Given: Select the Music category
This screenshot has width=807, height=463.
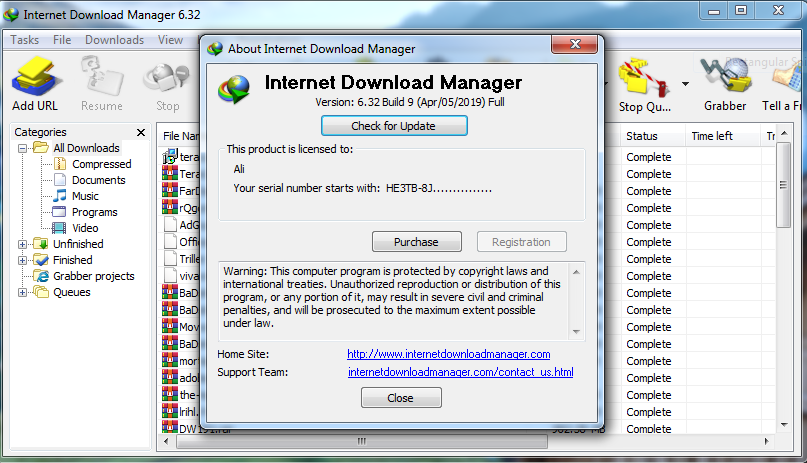Looking at the screenshot, I should [85, 196].
